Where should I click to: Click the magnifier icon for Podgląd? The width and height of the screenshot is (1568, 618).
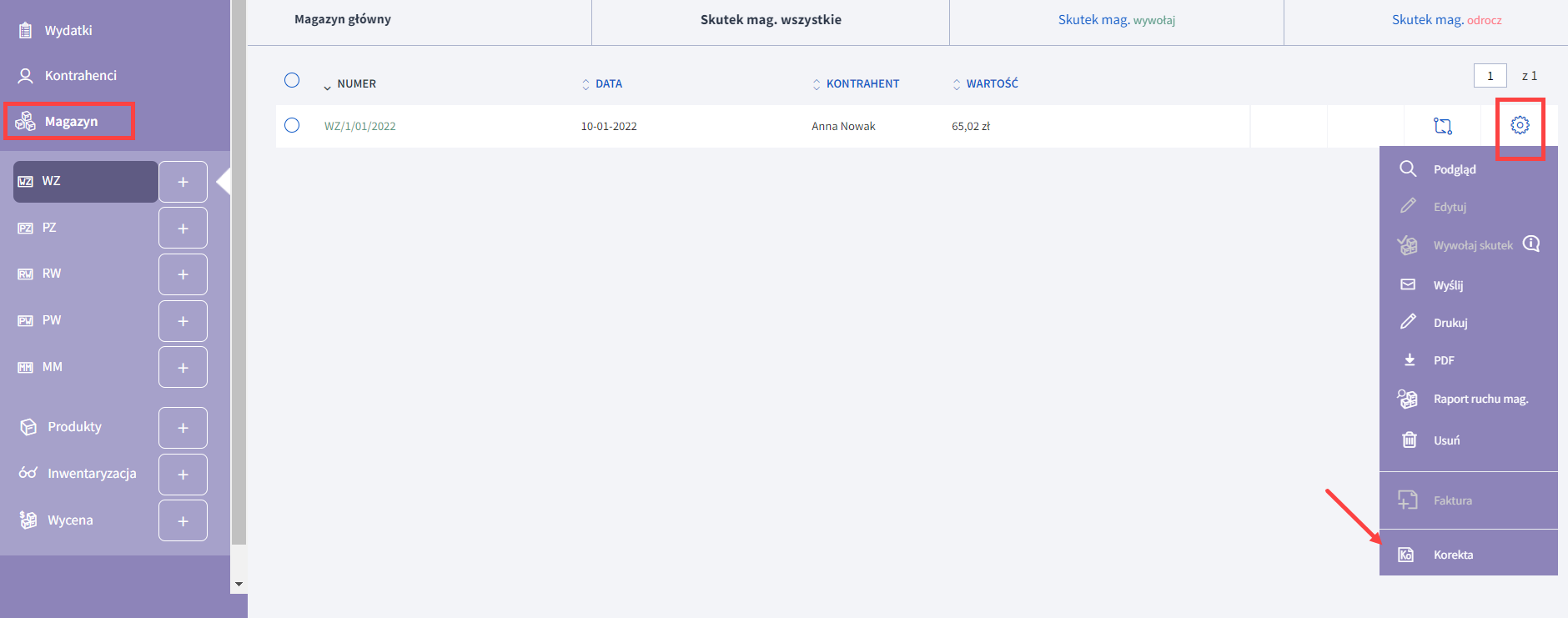tap(1408, 168)
